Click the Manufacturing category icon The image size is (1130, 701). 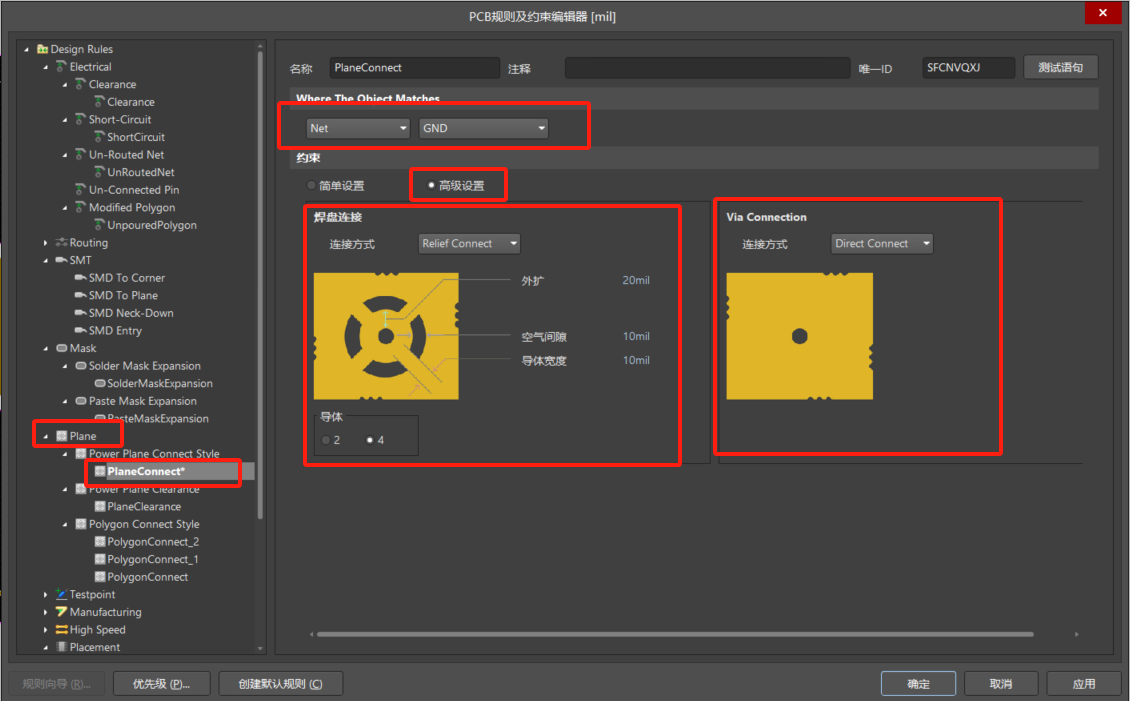(x=61, y=612)
